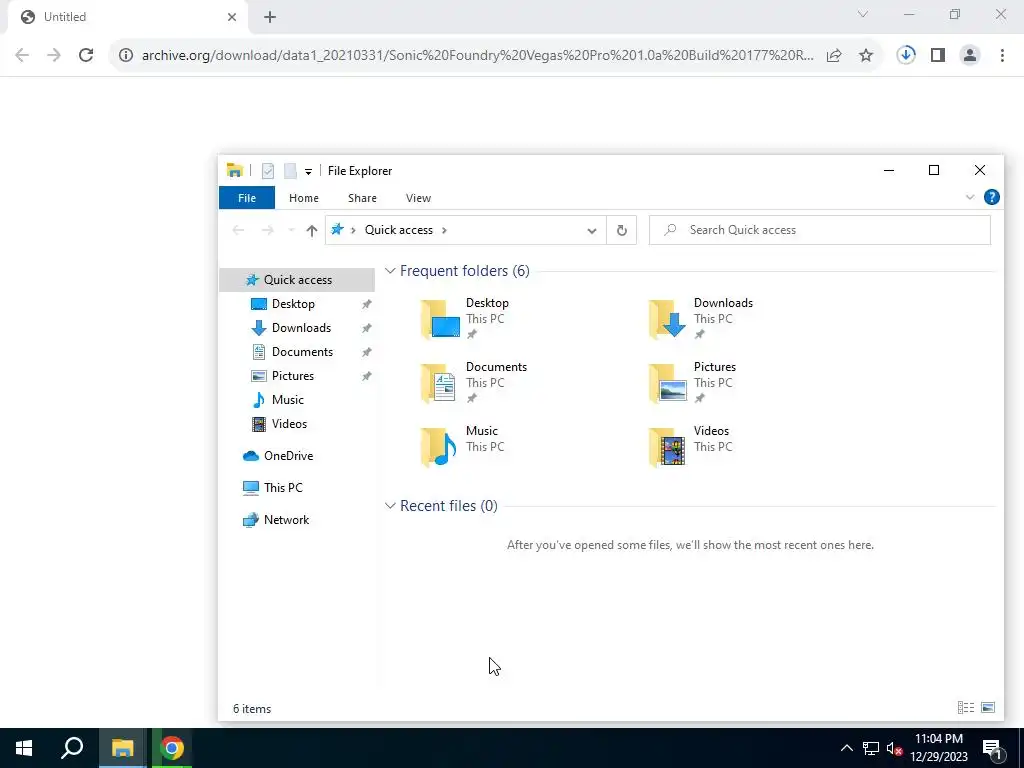
Task: Select the Pictures folder icon in Frequent folders
Action: click(x=667, y=383)
